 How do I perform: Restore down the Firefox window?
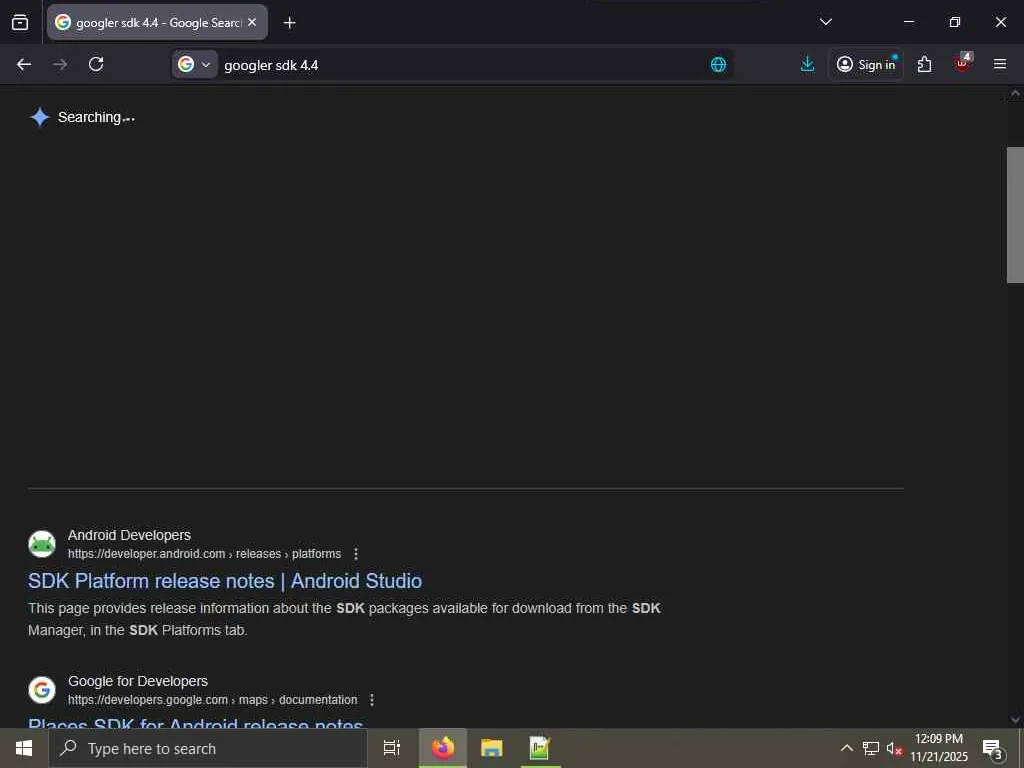coord(955,22)
